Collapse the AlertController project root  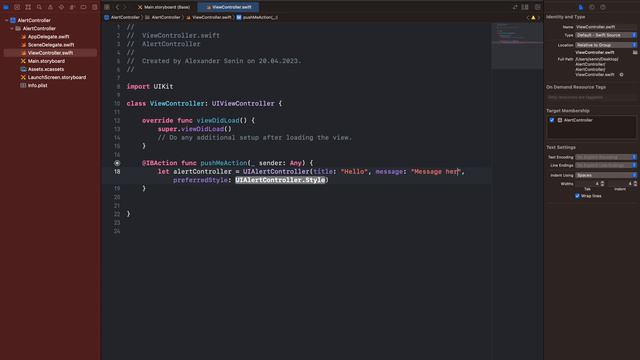7,20
